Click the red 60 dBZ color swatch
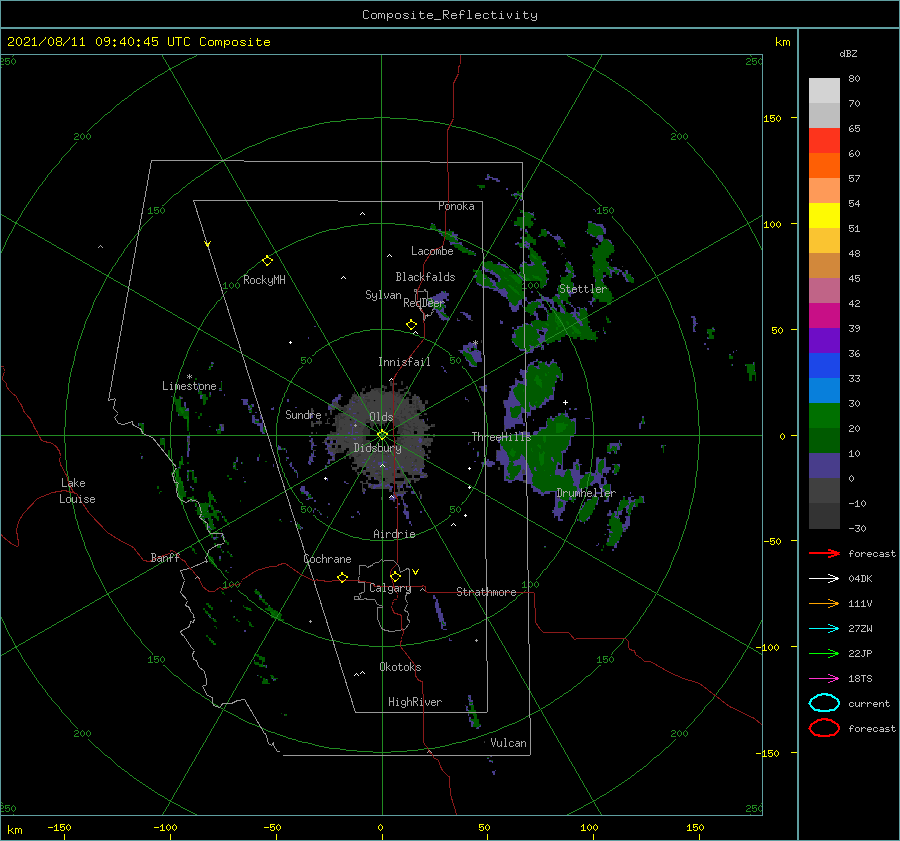Image resolution: width=900 pixels, height=841 pixels. (824, 141)
